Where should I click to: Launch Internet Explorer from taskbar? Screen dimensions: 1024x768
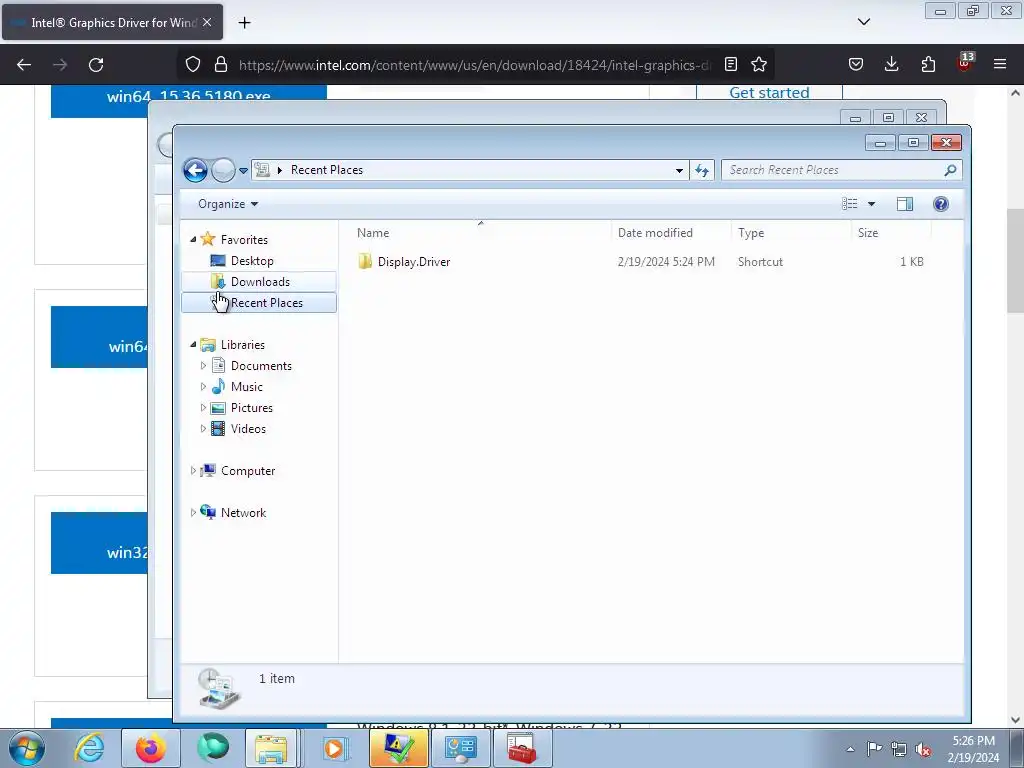click(x=89, y=748)
